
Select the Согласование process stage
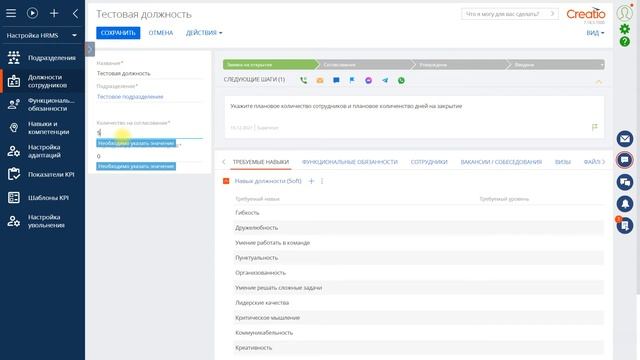(364, 64)
